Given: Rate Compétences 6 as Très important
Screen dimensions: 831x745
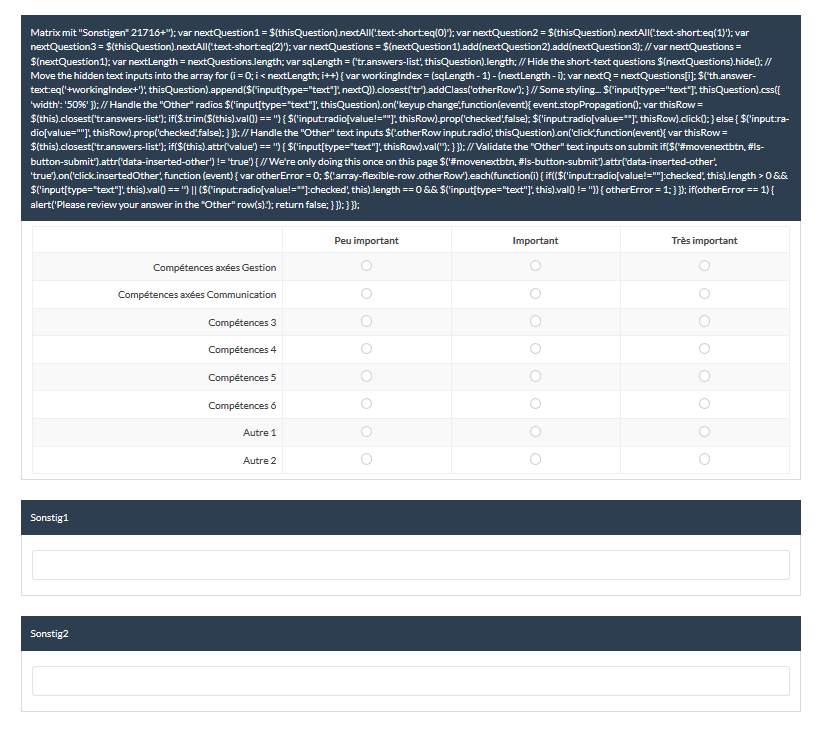Looking at the screenshot, I should [704, 404].
